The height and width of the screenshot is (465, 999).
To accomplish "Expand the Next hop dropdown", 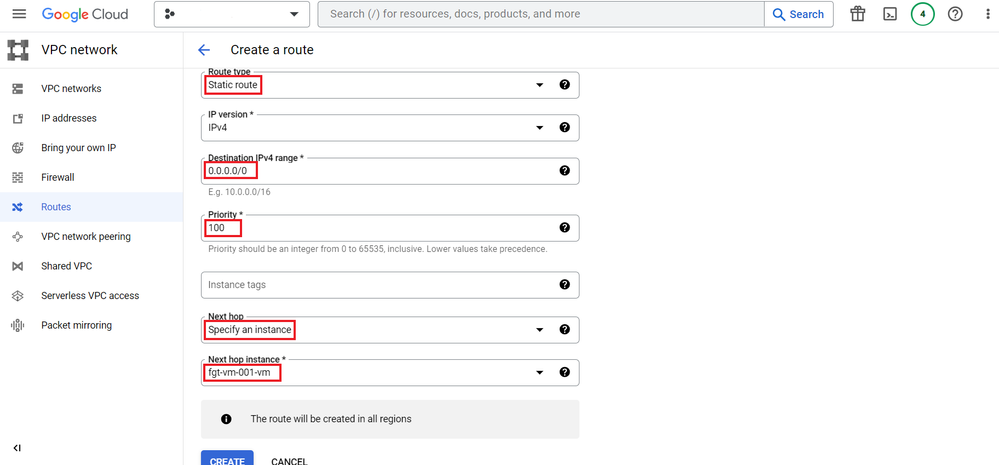I will 540,330.
